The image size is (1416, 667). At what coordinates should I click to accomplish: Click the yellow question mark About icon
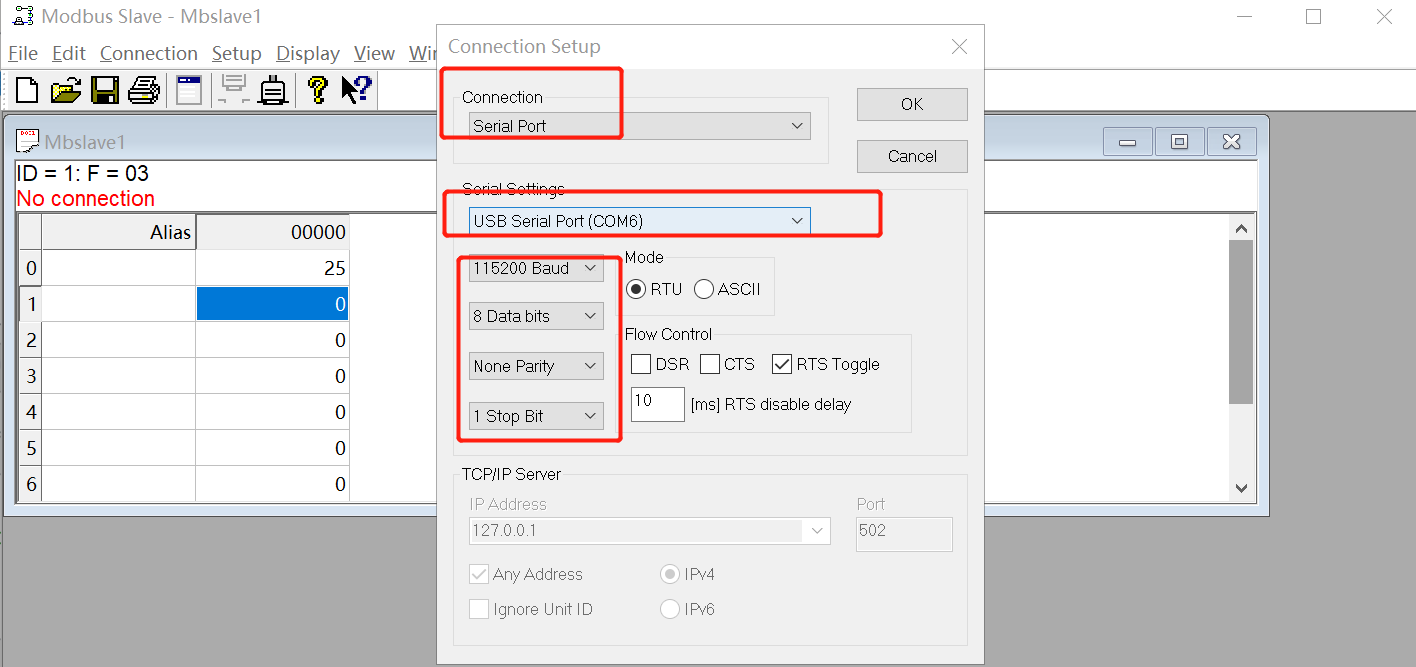(318, 90)
